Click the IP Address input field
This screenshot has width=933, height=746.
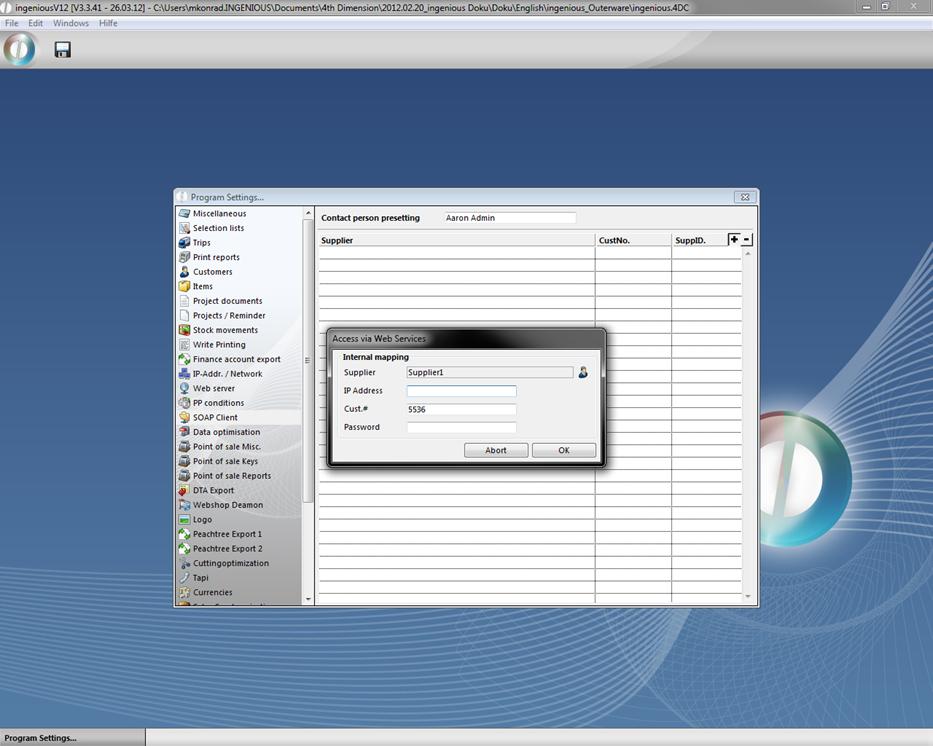pyautogui.click(x=461, y=391)
